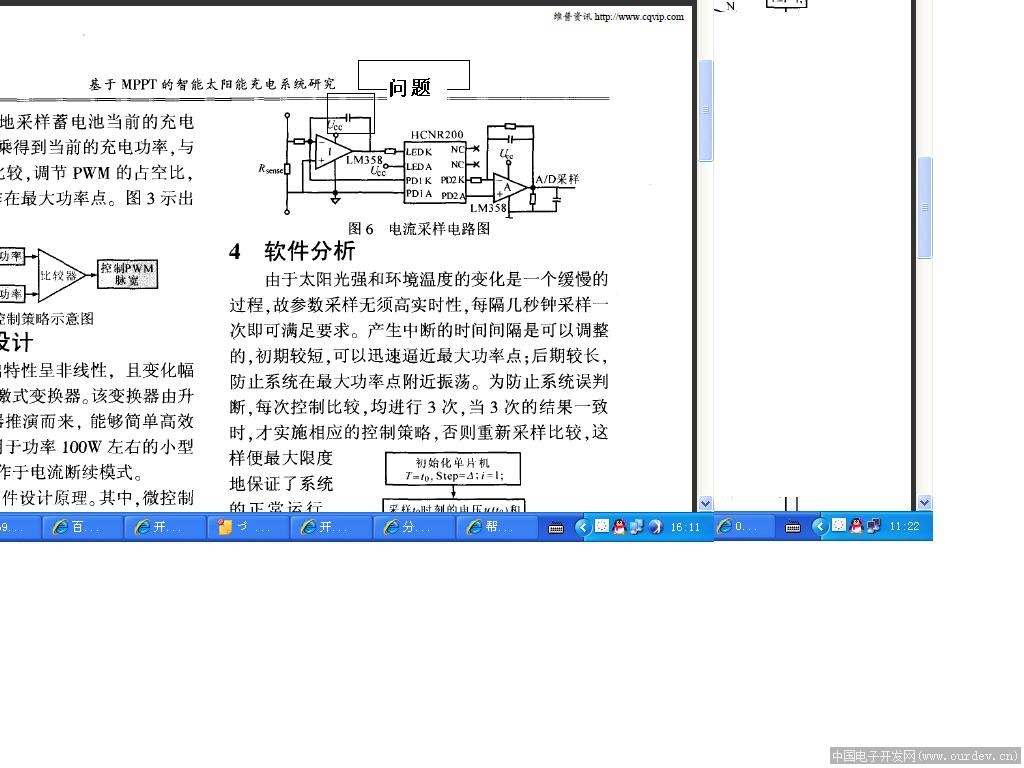The height and width of the screenshot is (768, 1024).
Task: Click the network computers tray icon near 16:11
Action: point(636,526)
